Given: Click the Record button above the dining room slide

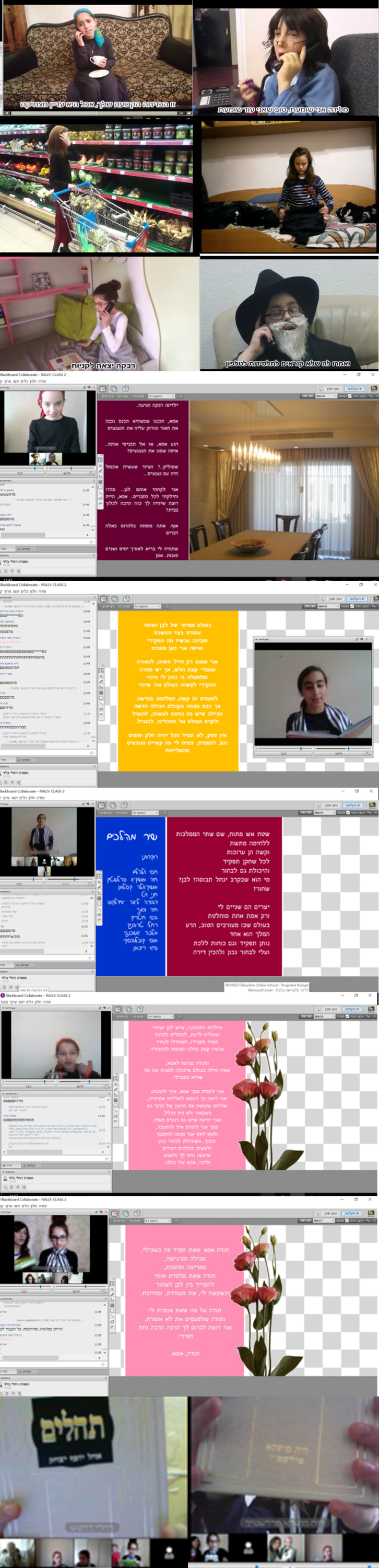Looking at the screenshot, I should [x=354, y=388].
